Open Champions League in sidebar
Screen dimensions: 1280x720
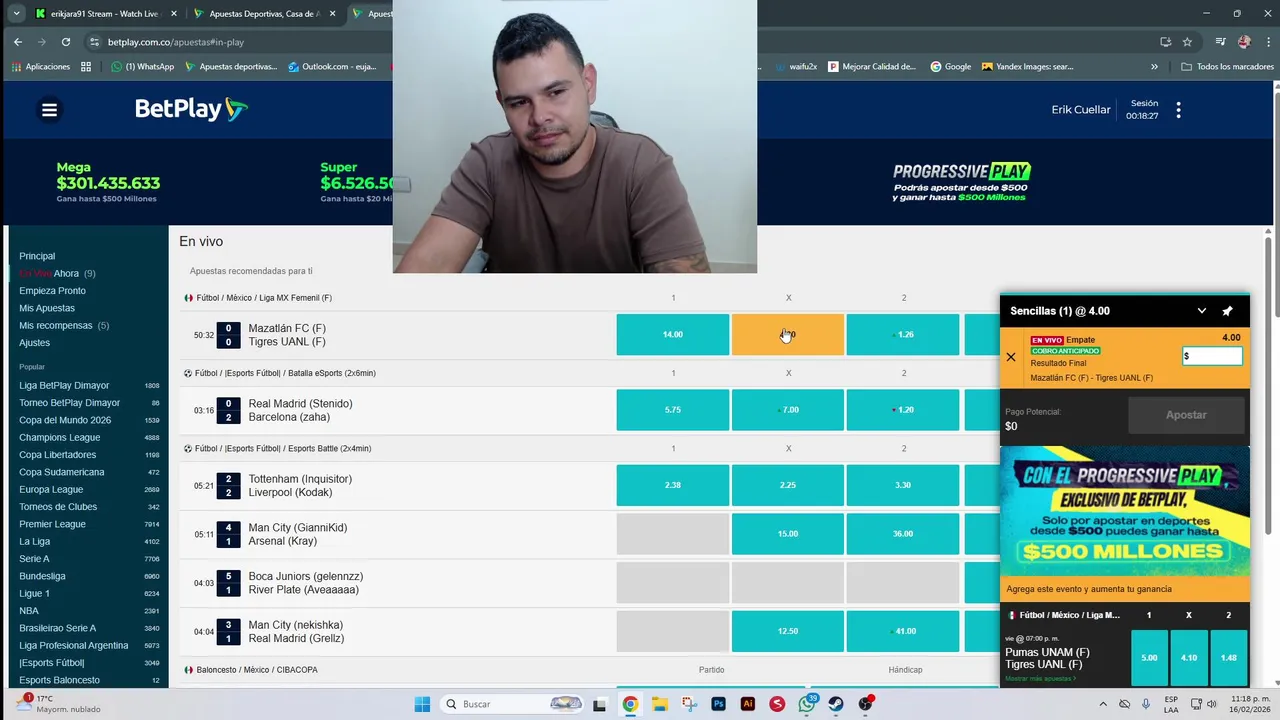(x=60, y=437)
